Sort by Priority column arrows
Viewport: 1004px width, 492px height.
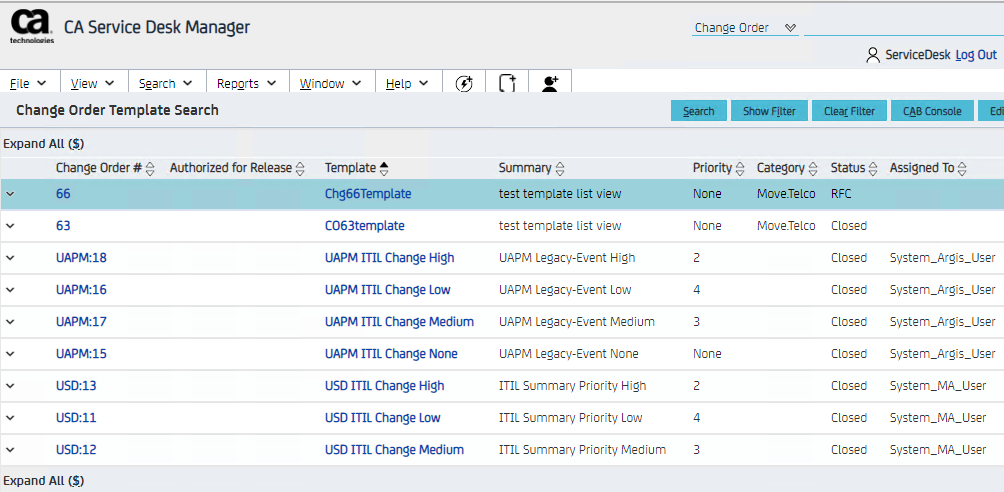pyautogui.click(x=740, y=168)
